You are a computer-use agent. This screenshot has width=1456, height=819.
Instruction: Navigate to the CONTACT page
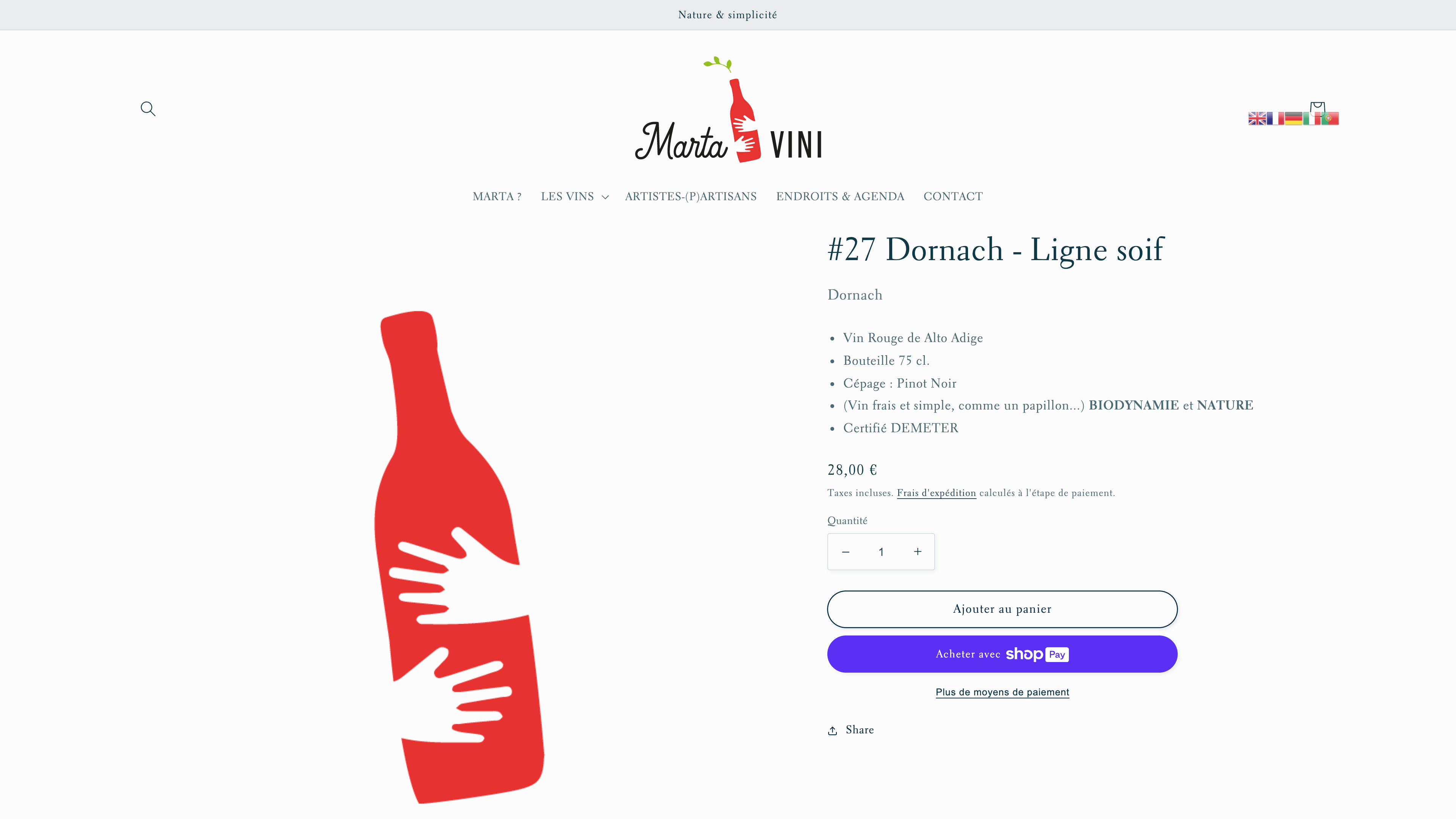pyautogui.click(x=953, y=196)
